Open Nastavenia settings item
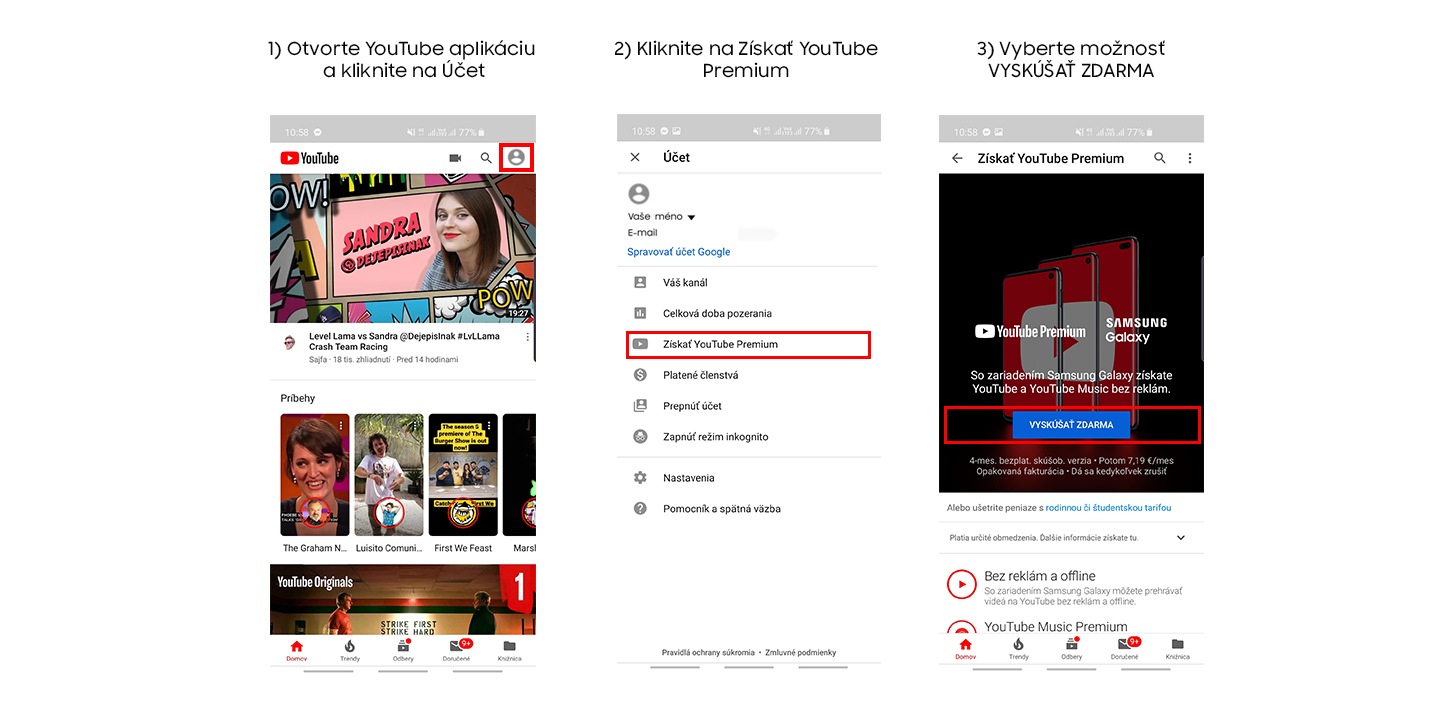 749,478
